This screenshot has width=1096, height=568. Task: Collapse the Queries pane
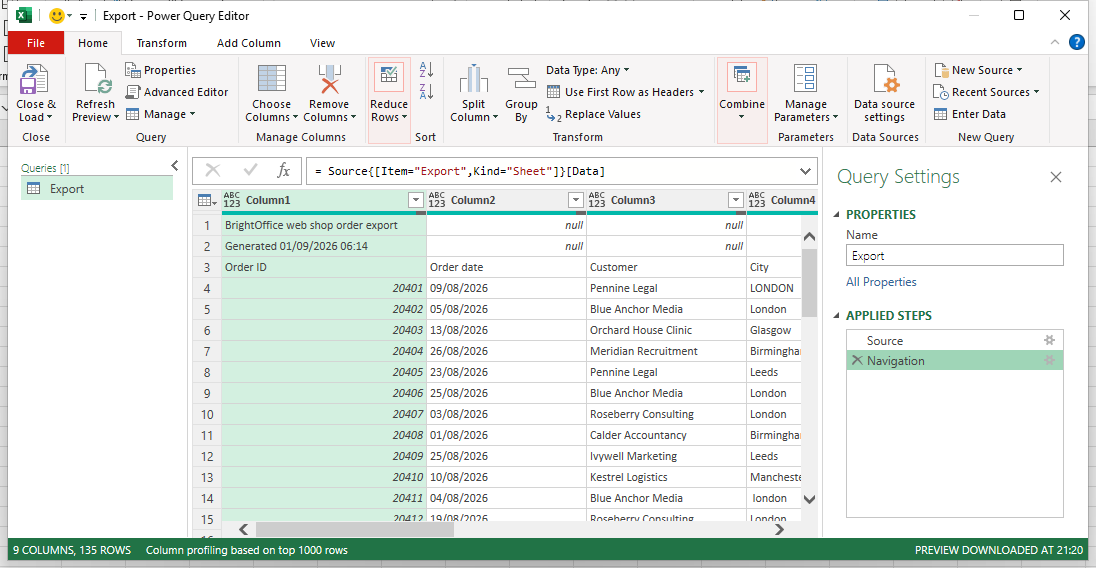[175, 166]
